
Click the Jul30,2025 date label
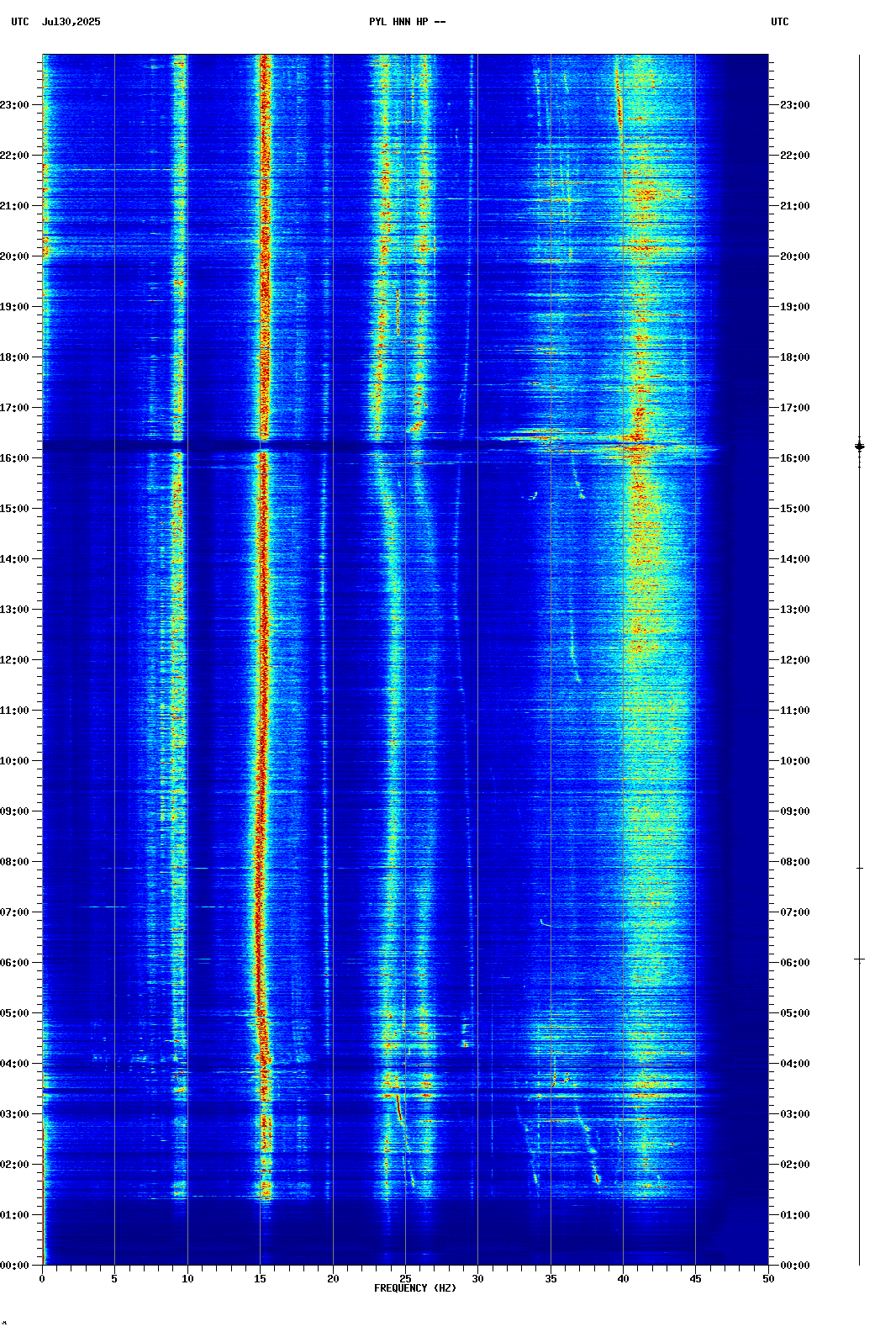tap(71, 22)
